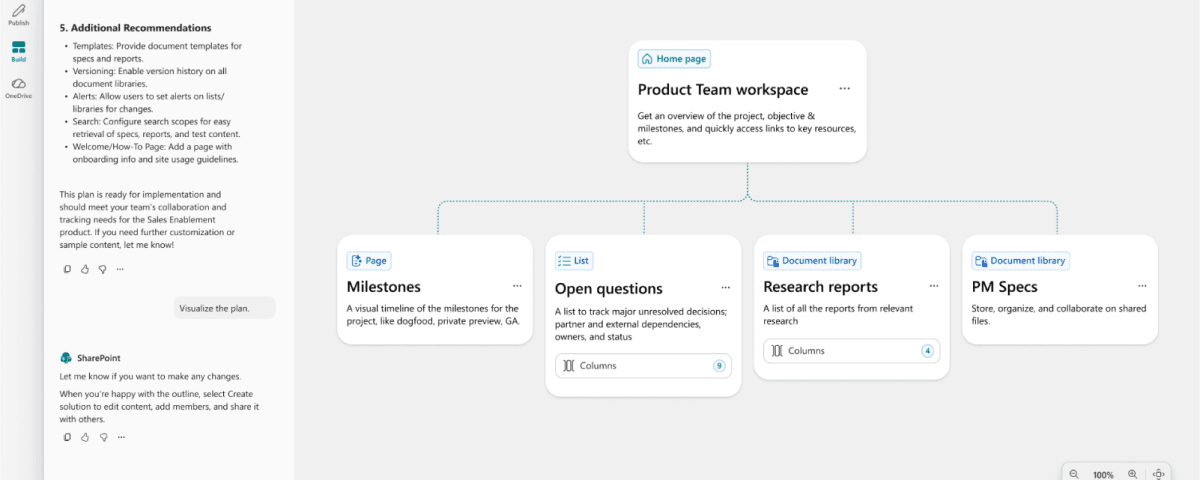Copy the latest SharePoint response
Viewport: 1200px width, 480px height.
click(67, 437)
